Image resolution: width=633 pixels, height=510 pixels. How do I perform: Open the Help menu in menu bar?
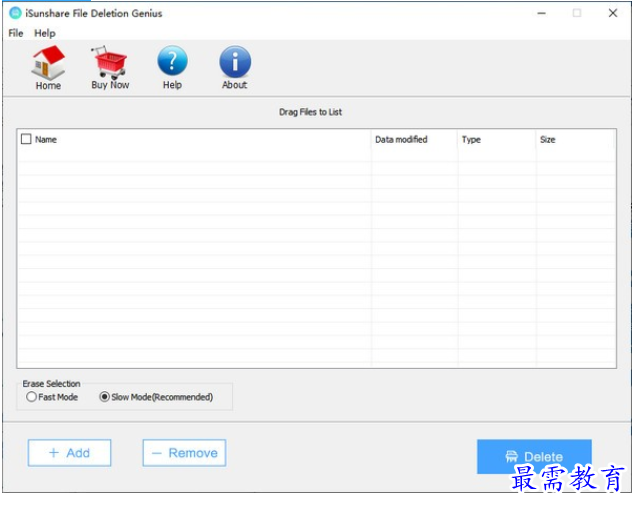tap(44, 33)
